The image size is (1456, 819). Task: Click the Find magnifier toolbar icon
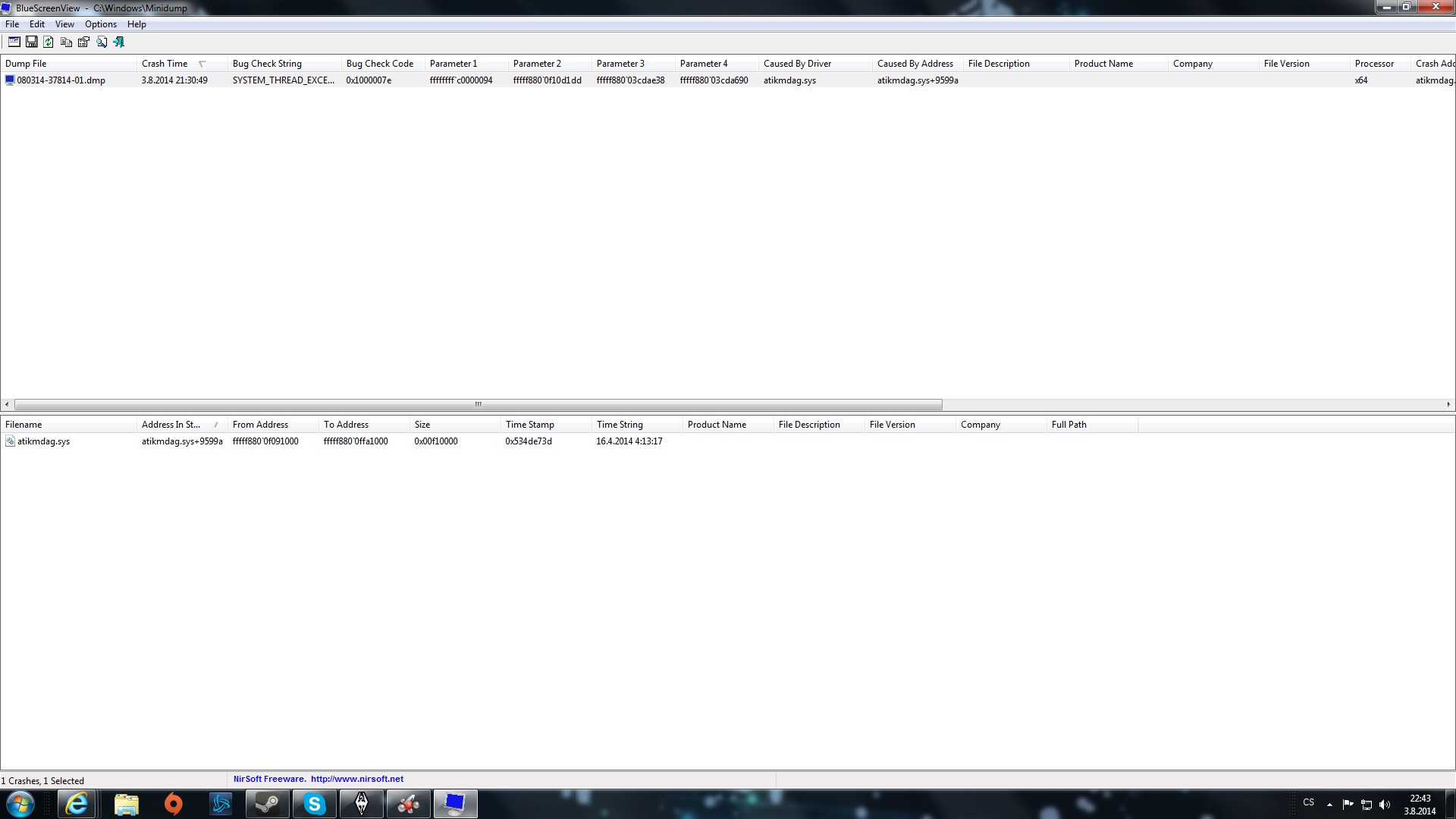click(101, 42)
